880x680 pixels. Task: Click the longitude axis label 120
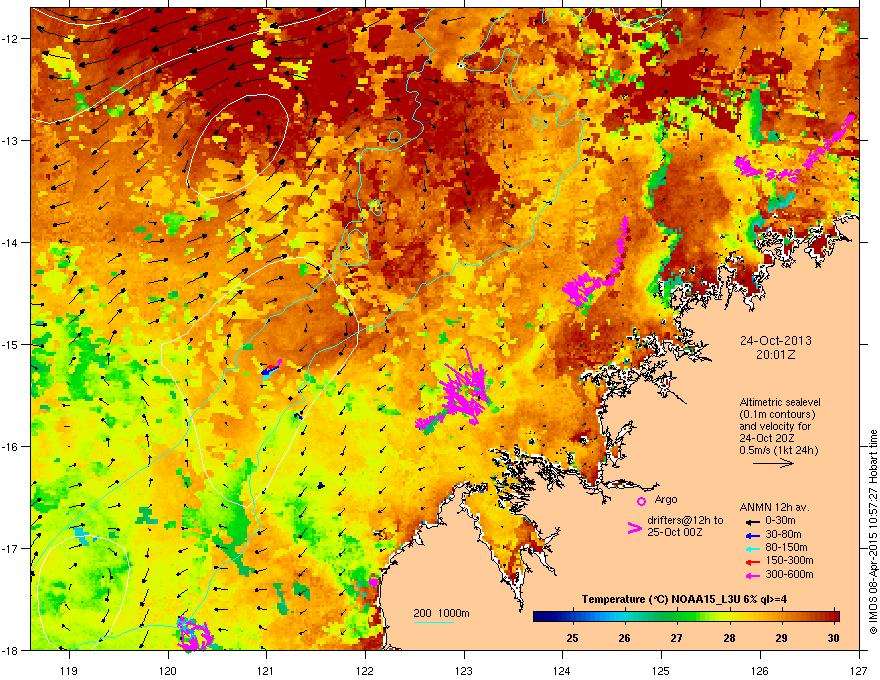(168, 670)
